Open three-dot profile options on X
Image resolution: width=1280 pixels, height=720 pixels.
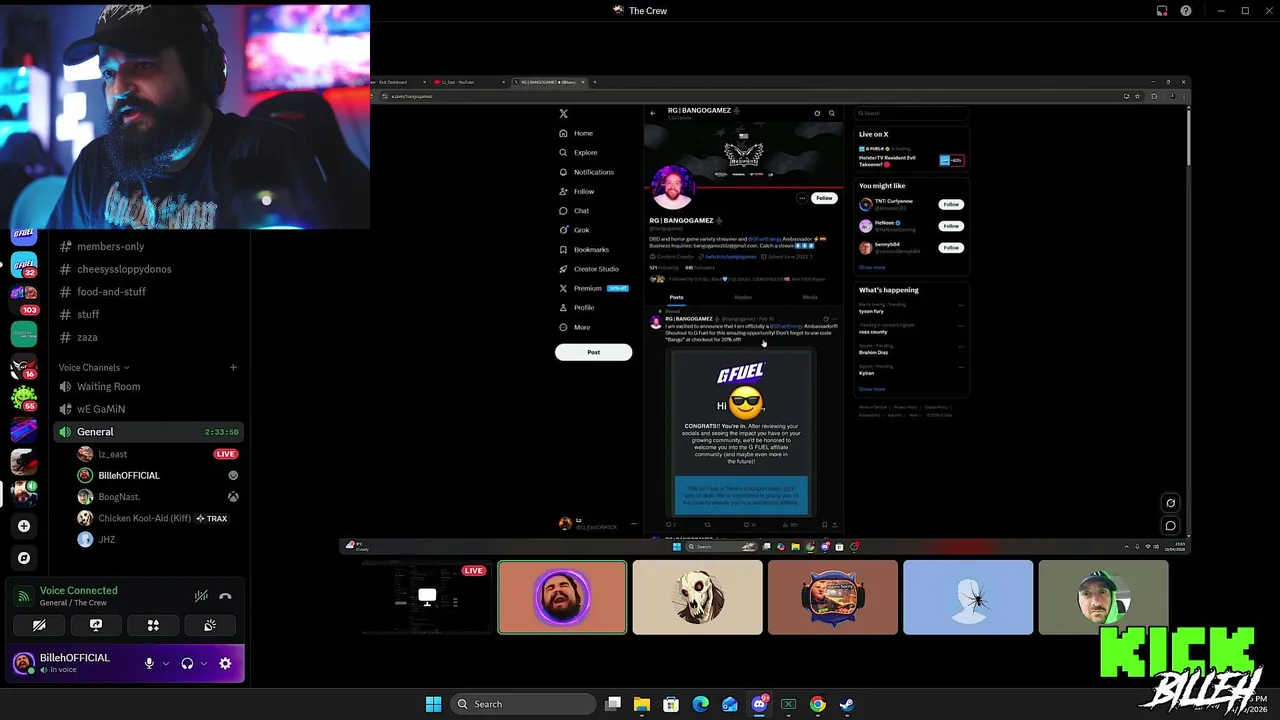[x=802, y=198]
